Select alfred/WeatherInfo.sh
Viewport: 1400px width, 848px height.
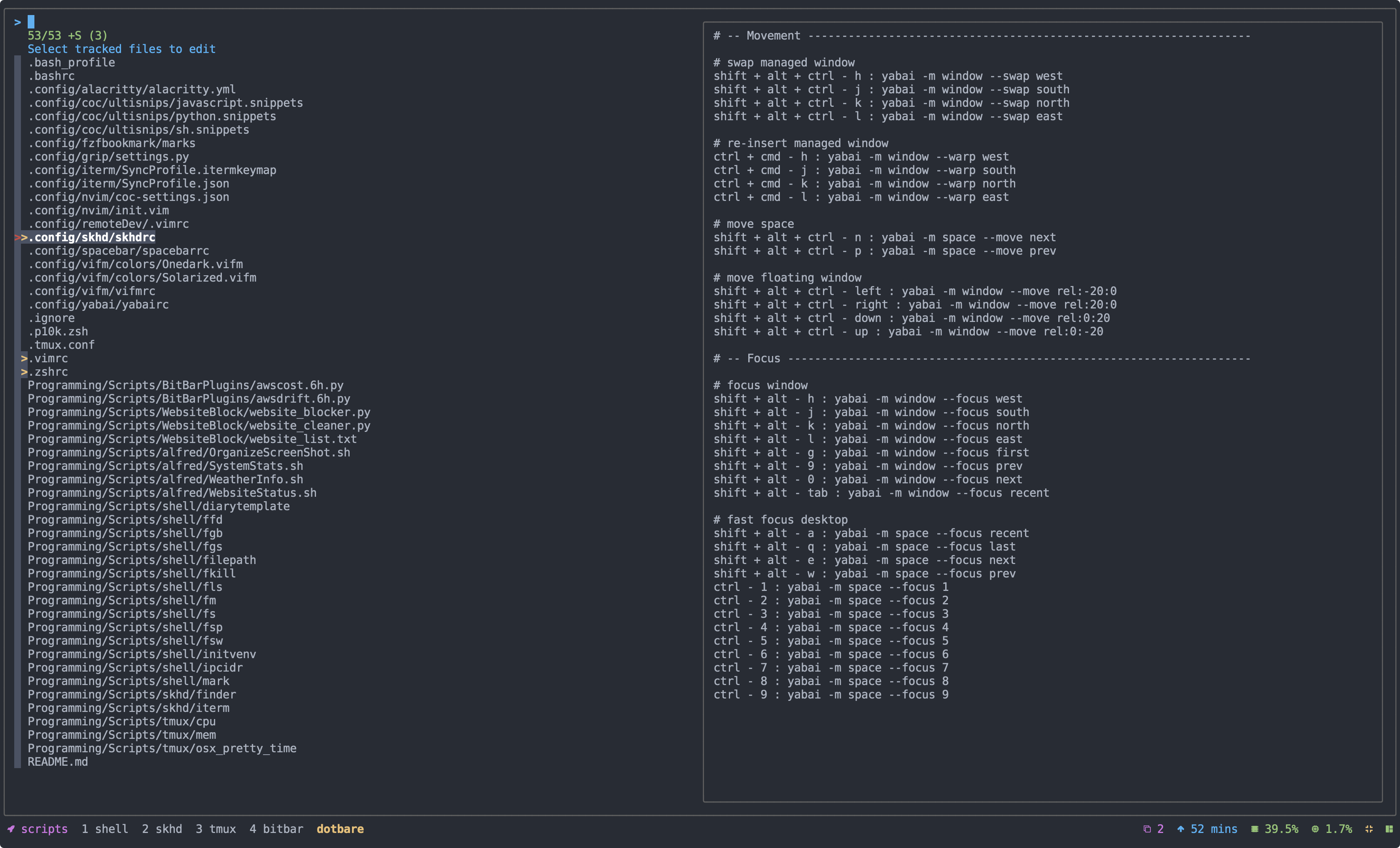[165, 479]
